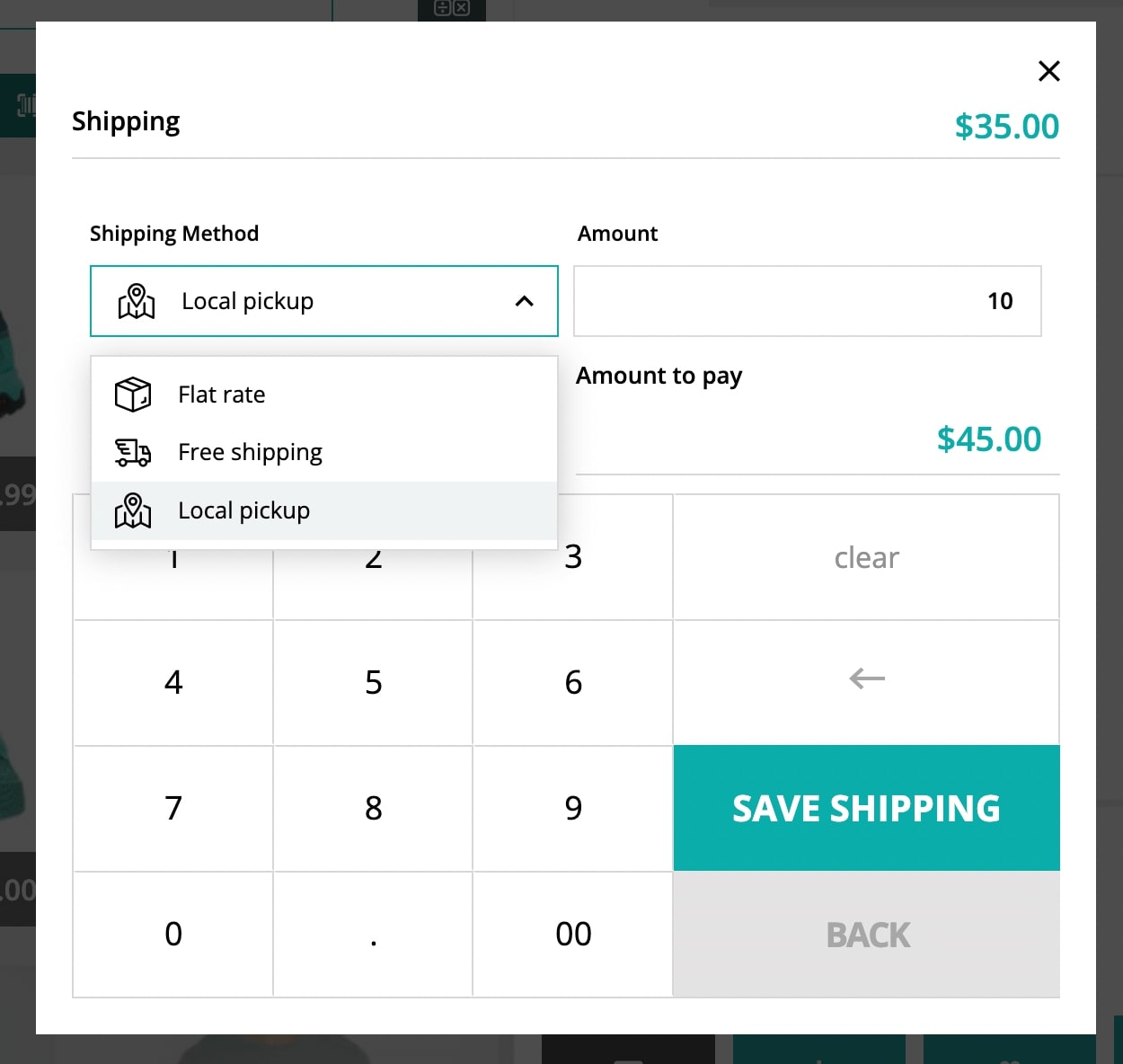Click Local pickup map pin icon in list

[133, 510]
